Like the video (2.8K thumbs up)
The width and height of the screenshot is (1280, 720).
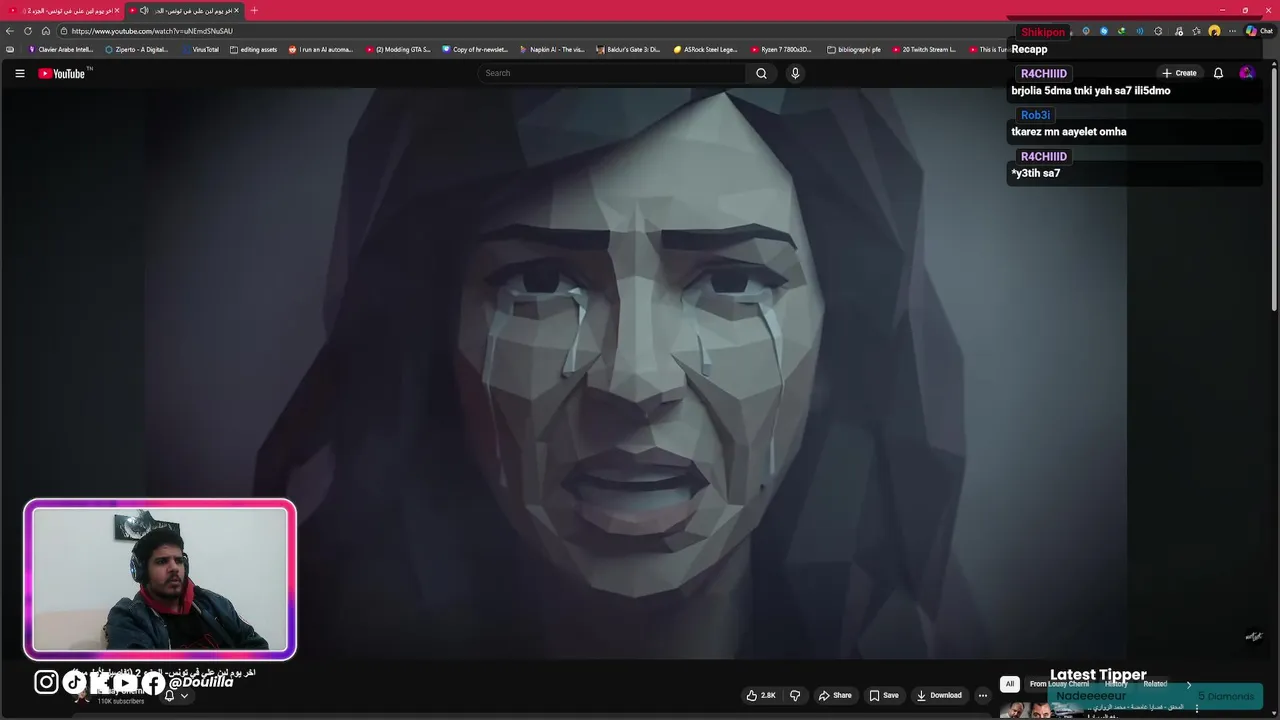(761, 695)
